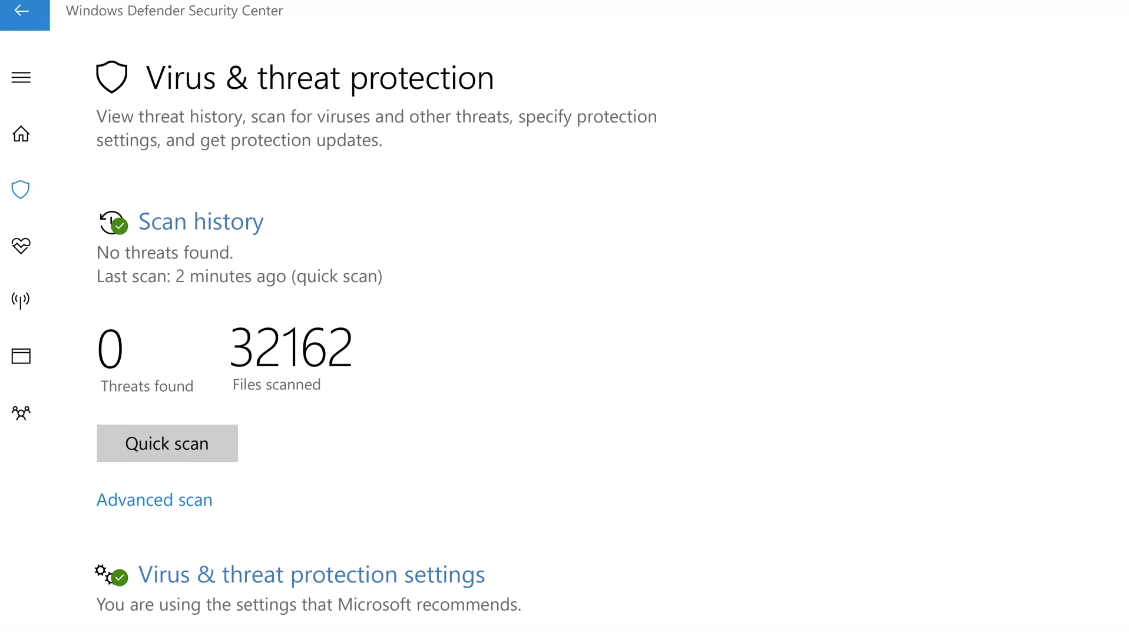
Task: Open the Scan history link
Action: click(x=201, y=222)
